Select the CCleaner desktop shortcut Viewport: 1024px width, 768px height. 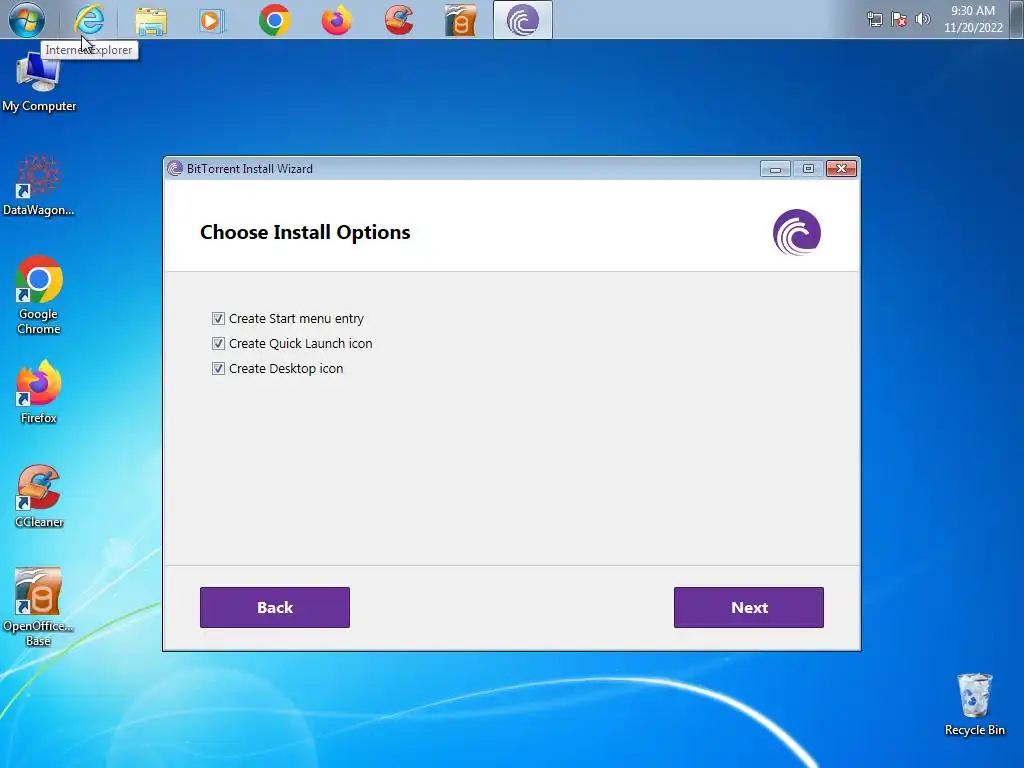click(39, 496)
